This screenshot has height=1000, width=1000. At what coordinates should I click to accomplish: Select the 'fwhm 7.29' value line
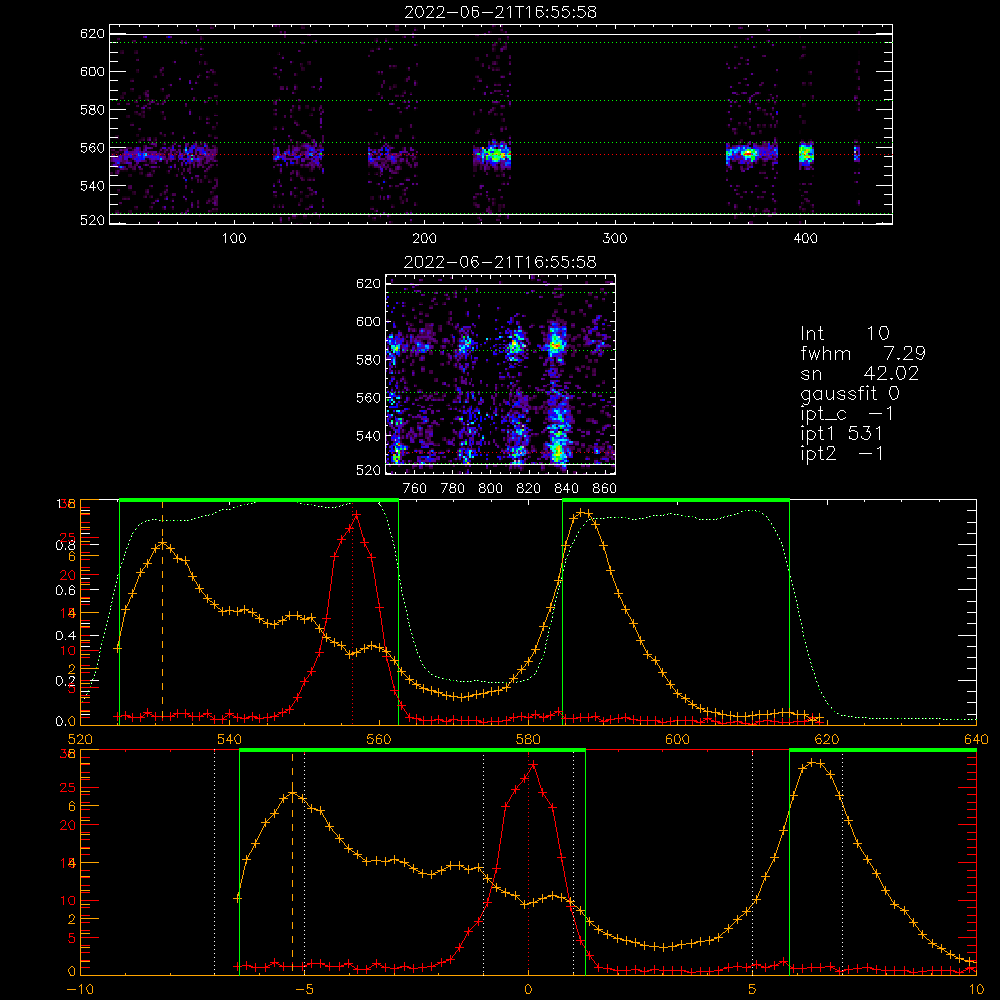point(863,353)
